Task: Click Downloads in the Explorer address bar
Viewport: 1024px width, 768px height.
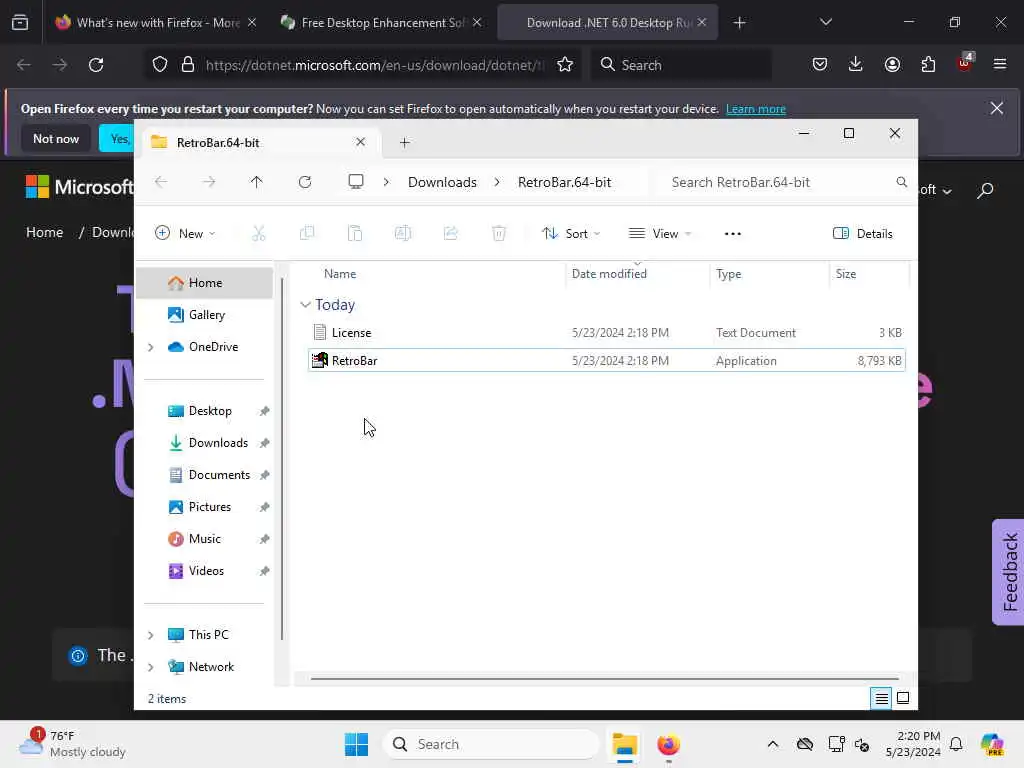Action: point(442,182)
